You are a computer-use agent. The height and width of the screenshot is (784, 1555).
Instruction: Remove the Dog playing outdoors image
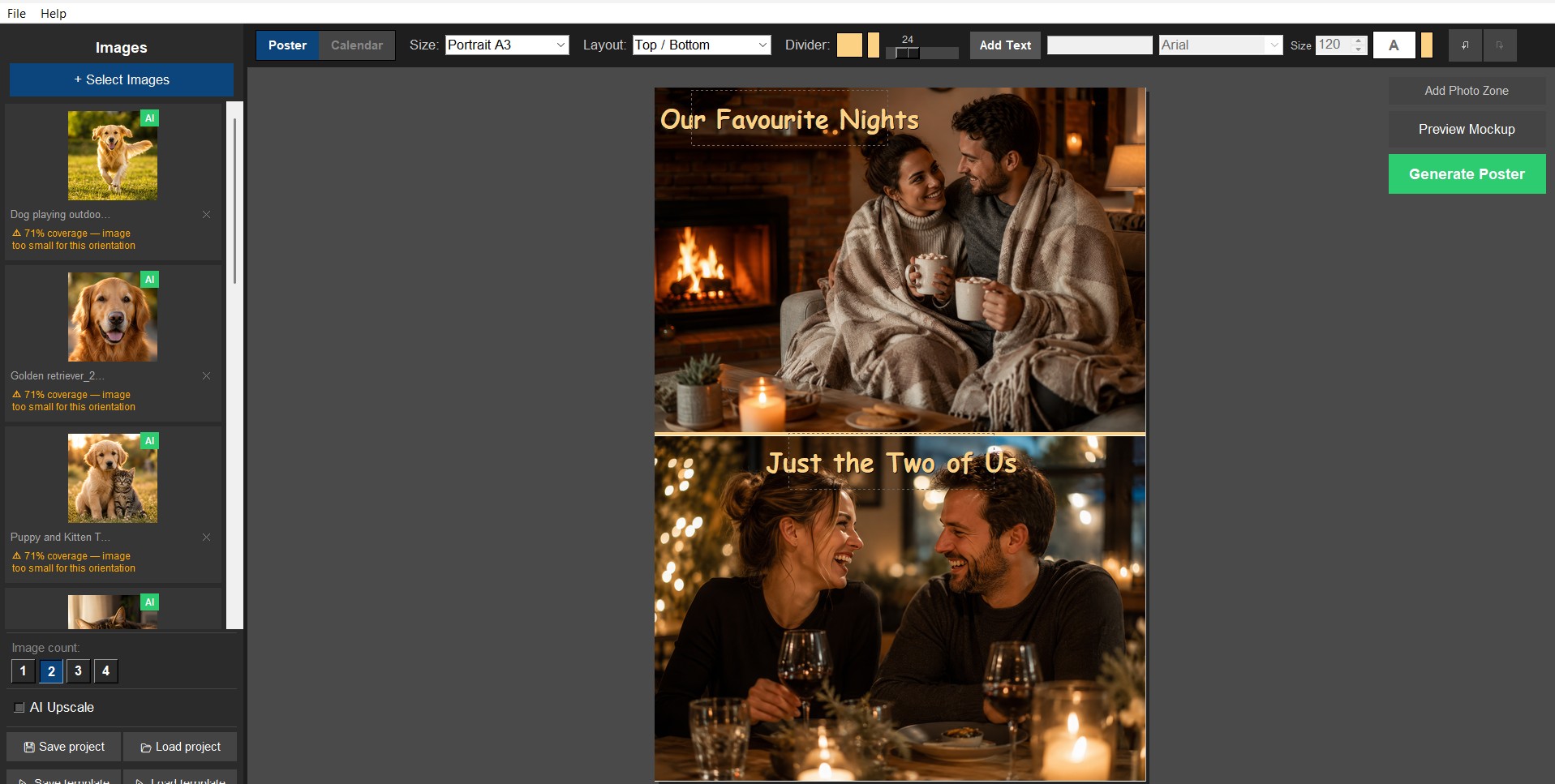coord(206,215)
